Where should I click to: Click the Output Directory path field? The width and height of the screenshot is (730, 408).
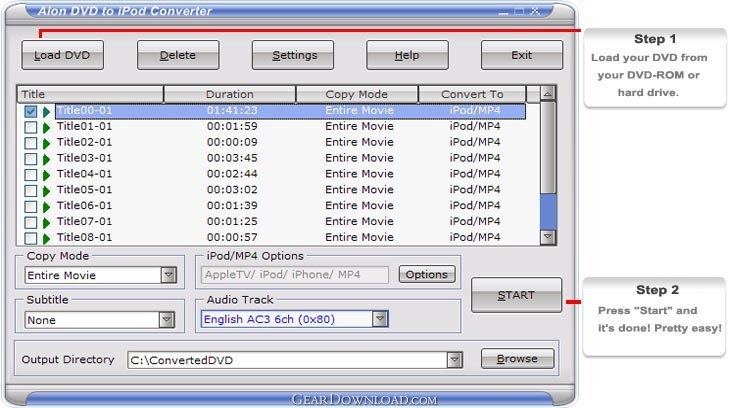coord(287,360)
